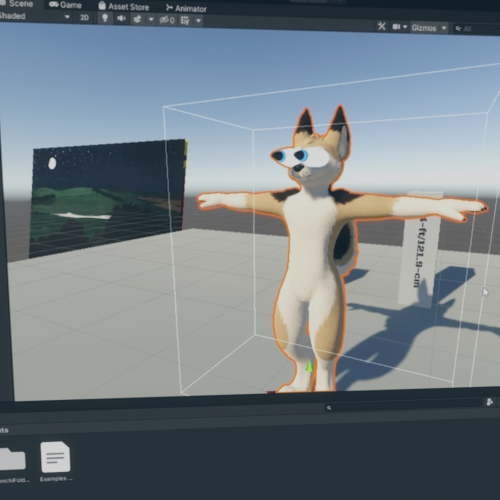Toggle scene lighting lightbulb icon
500x500 pixels.
point(105,18)
